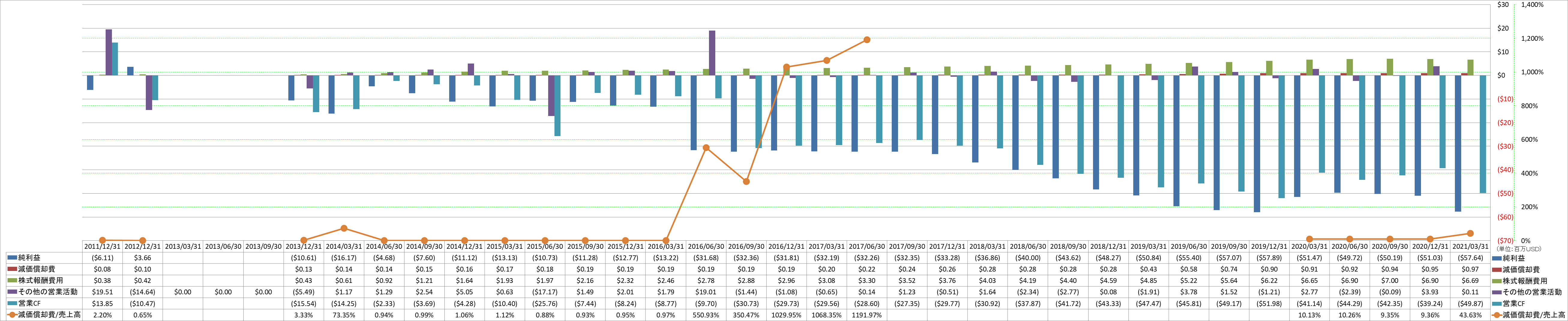Click the green 株式報酬費用 swatch in the table's left row header
Screen dimensions: 1568x321
click(12, 281)
